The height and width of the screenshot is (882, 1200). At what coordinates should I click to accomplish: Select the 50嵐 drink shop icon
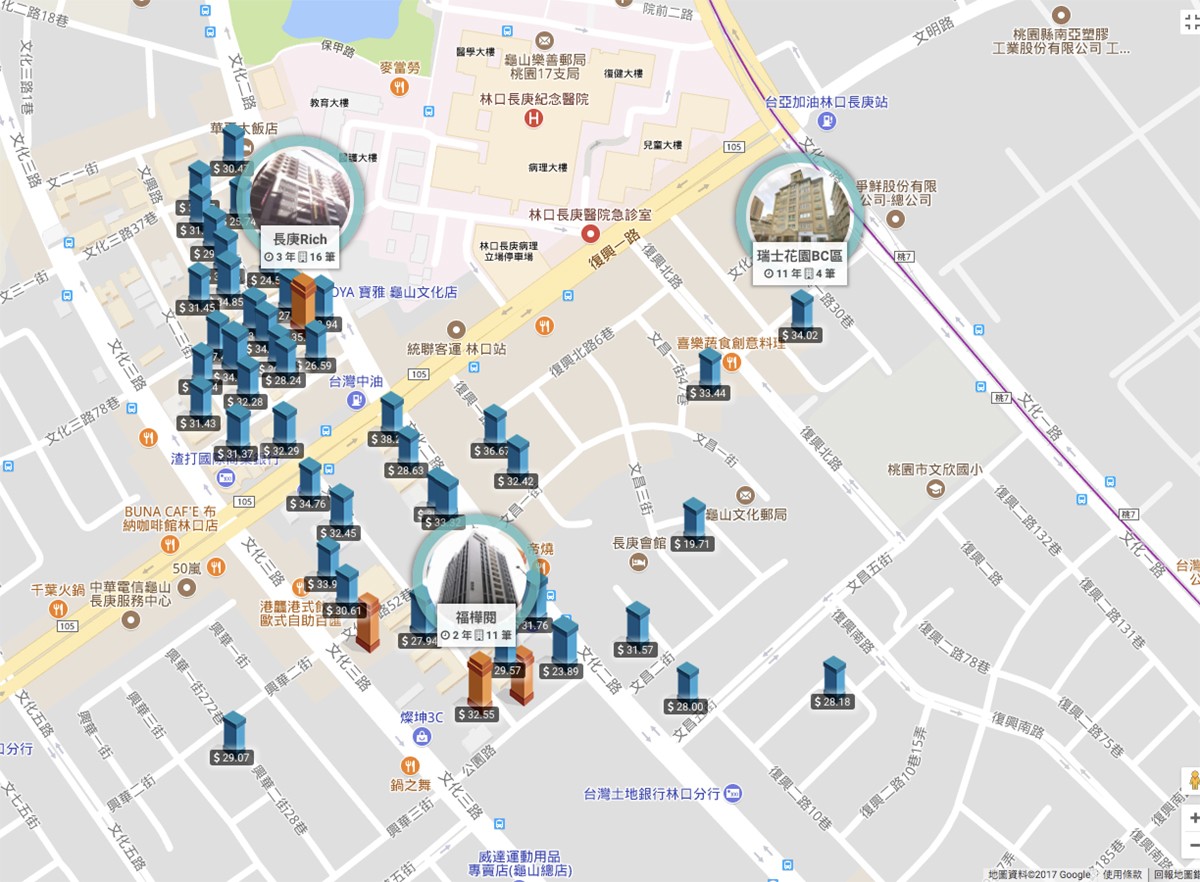point(217,568)
